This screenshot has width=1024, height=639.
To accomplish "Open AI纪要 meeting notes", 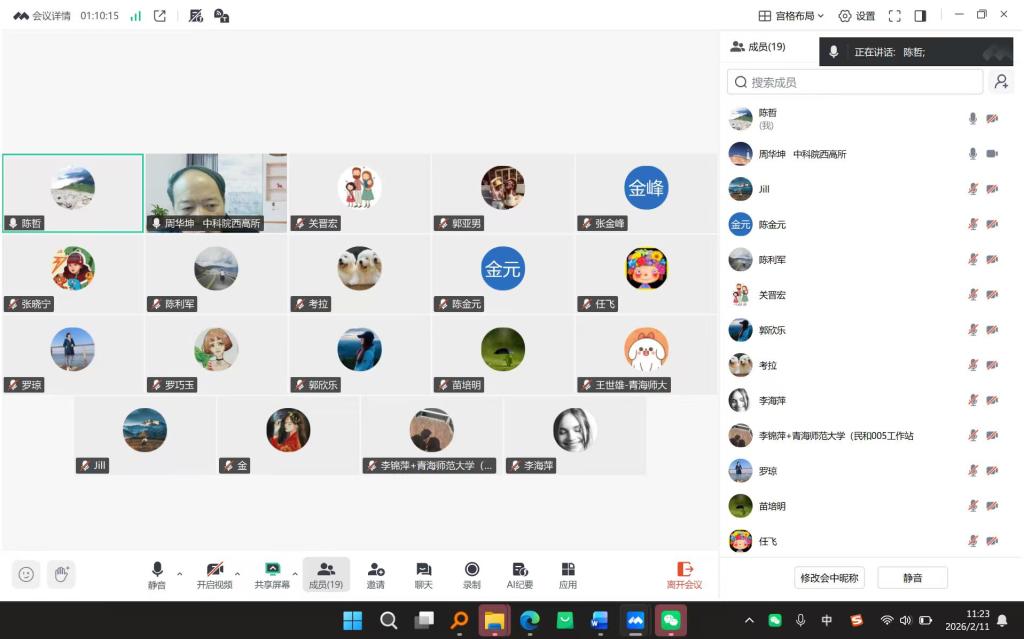I will point(520,574).
